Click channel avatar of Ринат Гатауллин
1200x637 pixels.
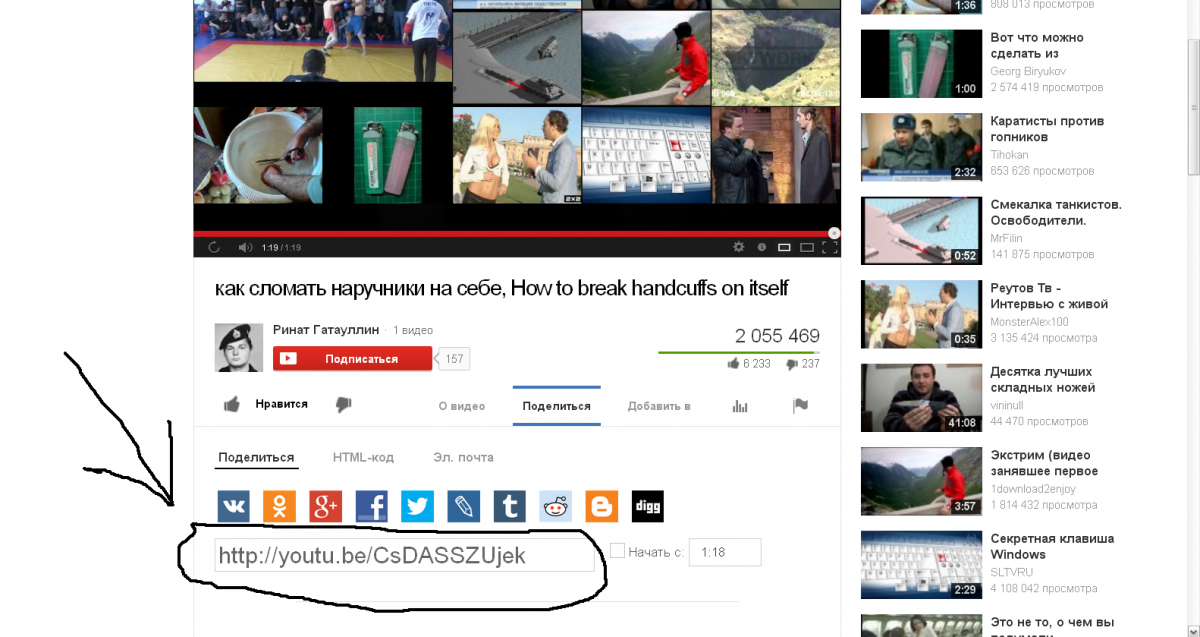tap(240, 348)
